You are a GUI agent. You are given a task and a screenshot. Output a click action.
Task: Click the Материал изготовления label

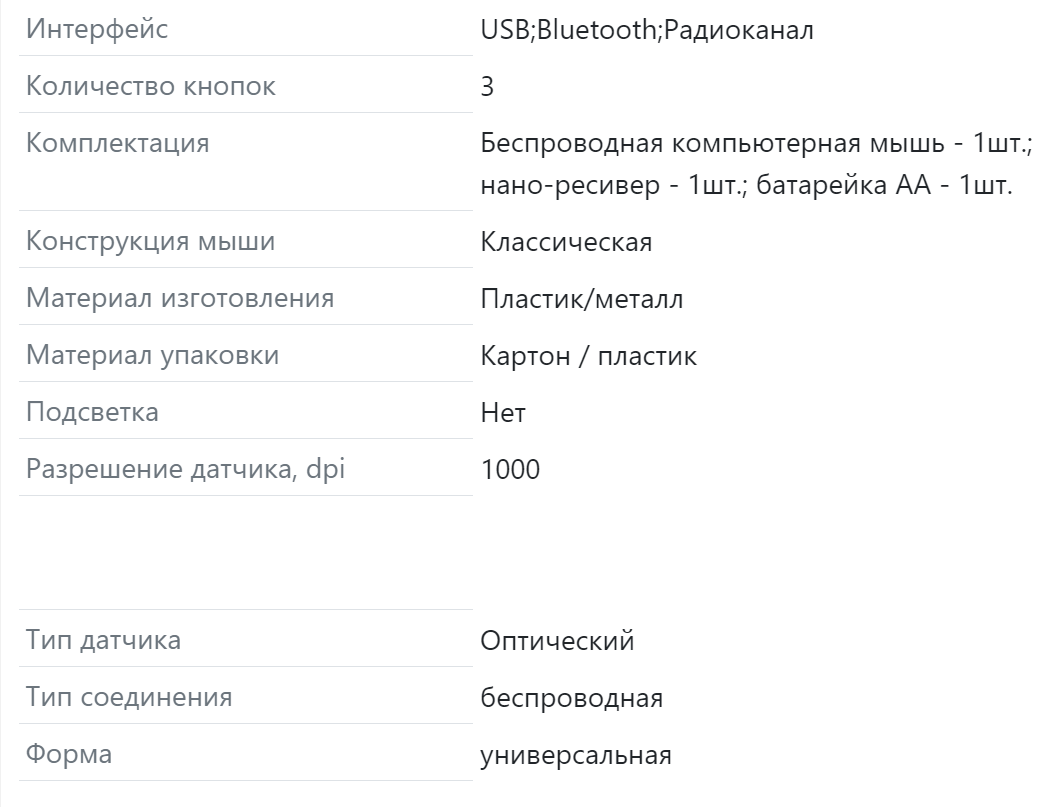click(x=180, y=298)
